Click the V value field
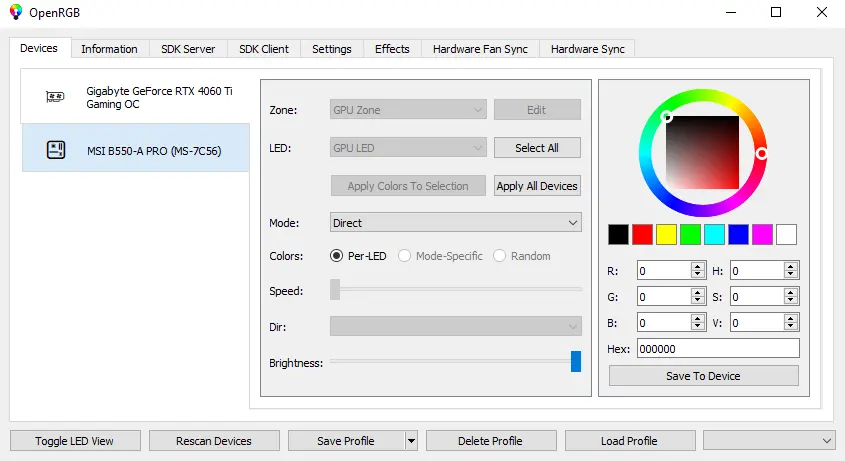 757,322
